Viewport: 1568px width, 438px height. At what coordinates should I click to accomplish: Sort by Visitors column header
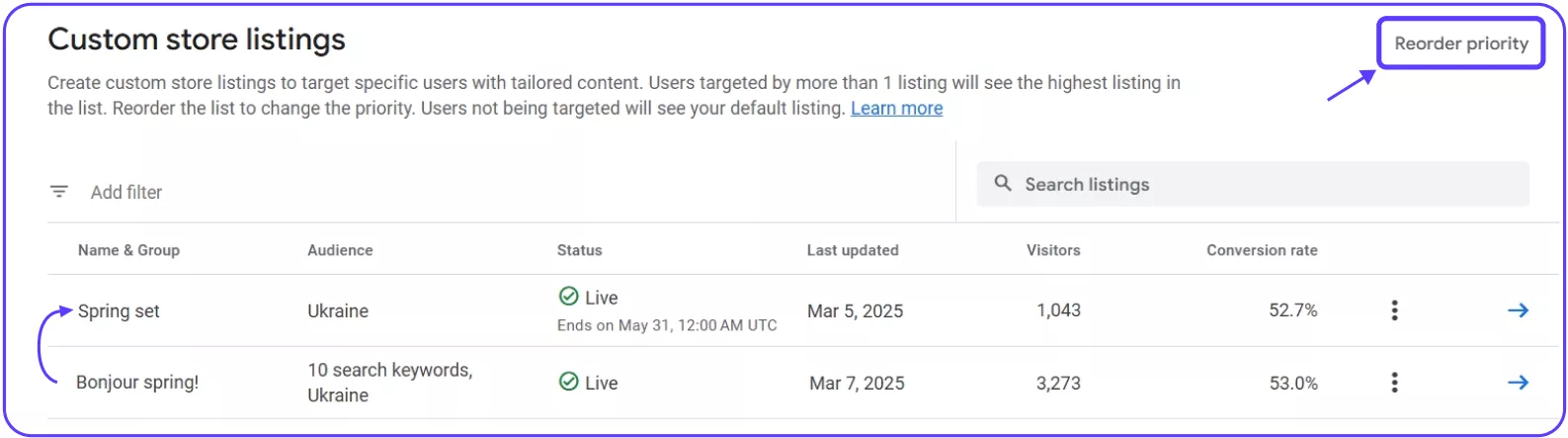click(x=1053, y=250)
